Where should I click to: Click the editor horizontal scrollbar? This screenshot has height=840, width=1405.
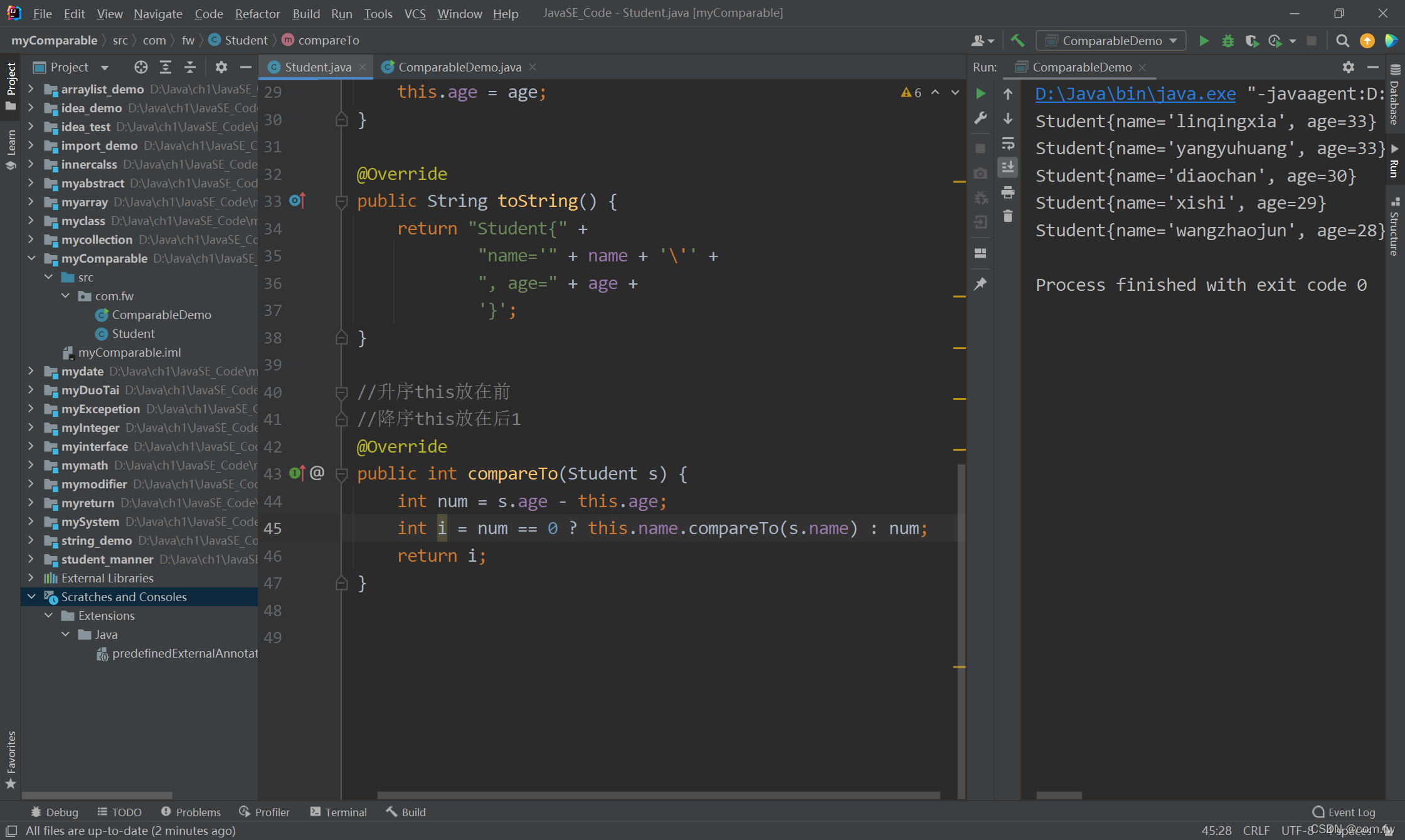click(659, 795)
